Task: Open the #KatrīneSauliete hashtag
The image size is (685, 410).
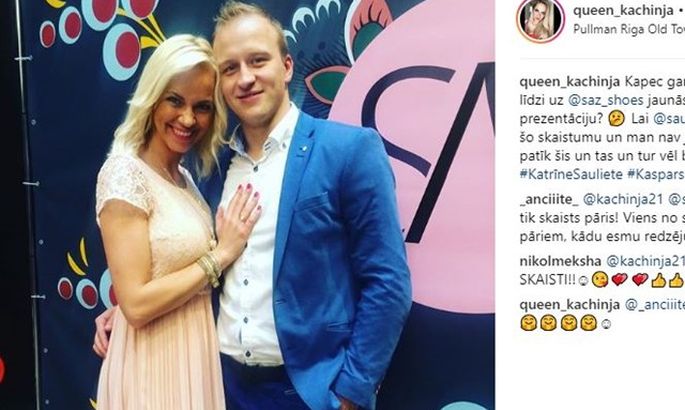Action: [x=571, y=174]
